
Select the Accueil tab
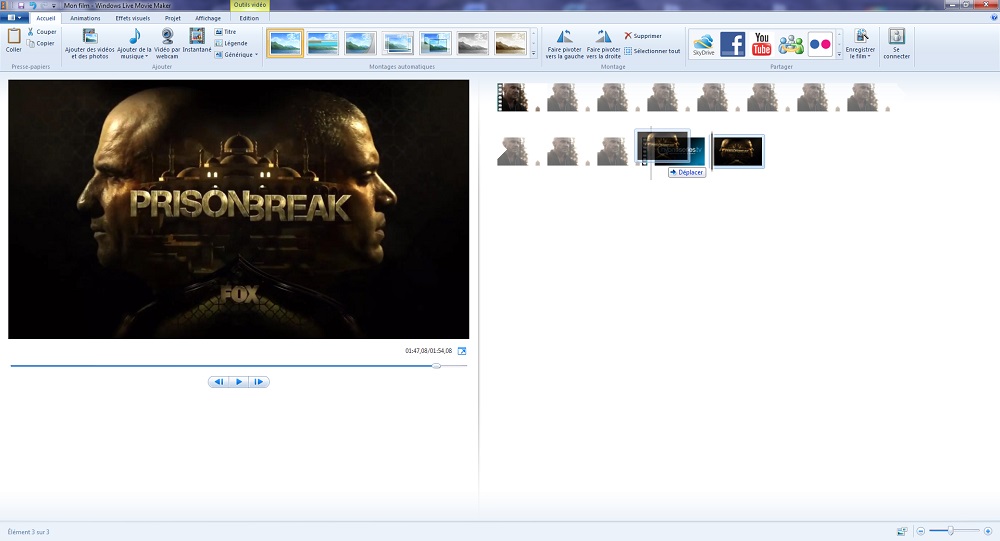46,18
